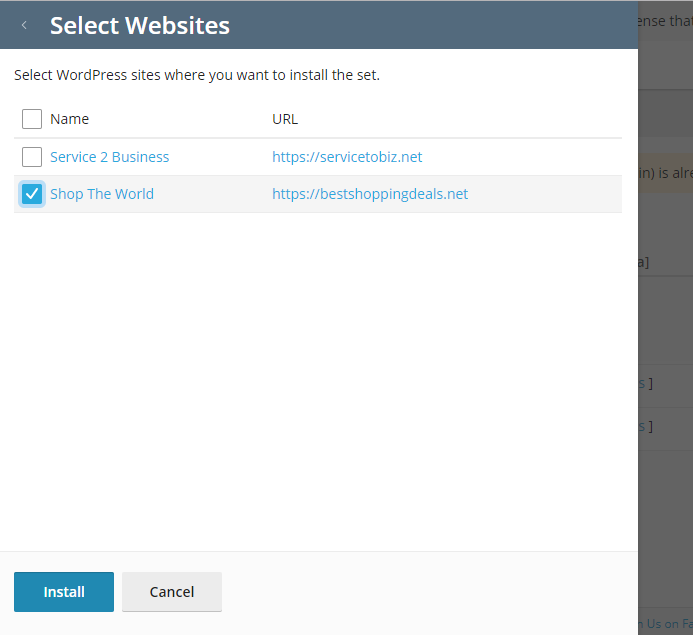
Task: Open the Service 2 Business site link
Action: [109, 157]
